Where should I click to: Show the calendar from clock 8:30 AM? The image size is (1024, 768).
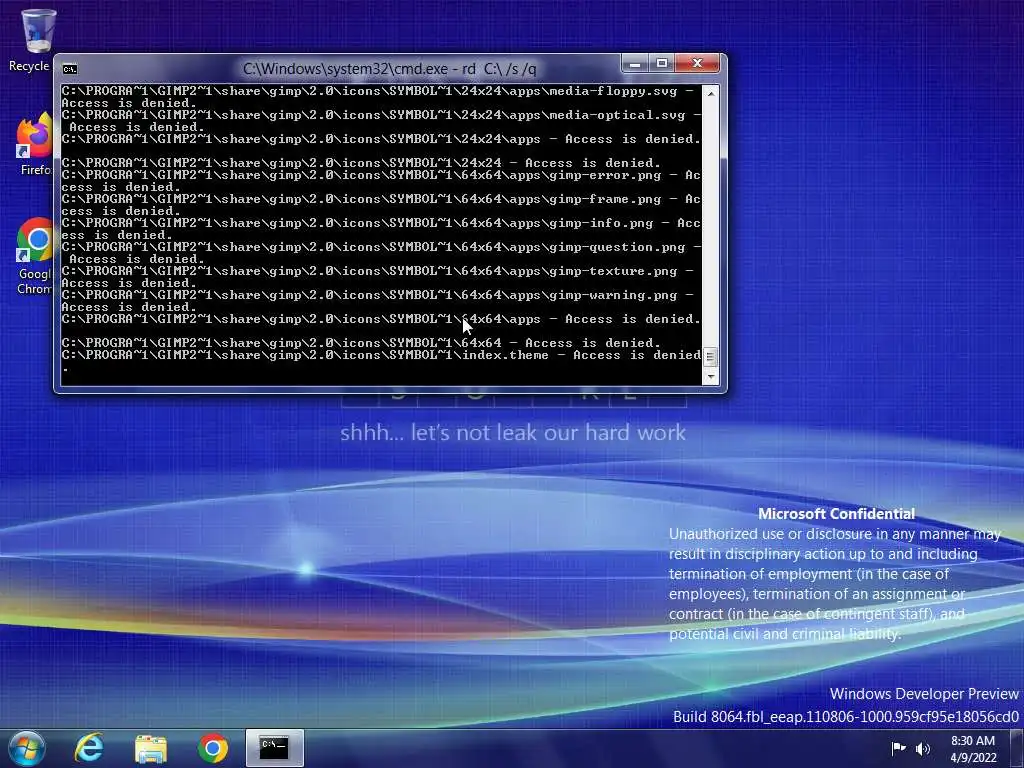coord(973,749)
